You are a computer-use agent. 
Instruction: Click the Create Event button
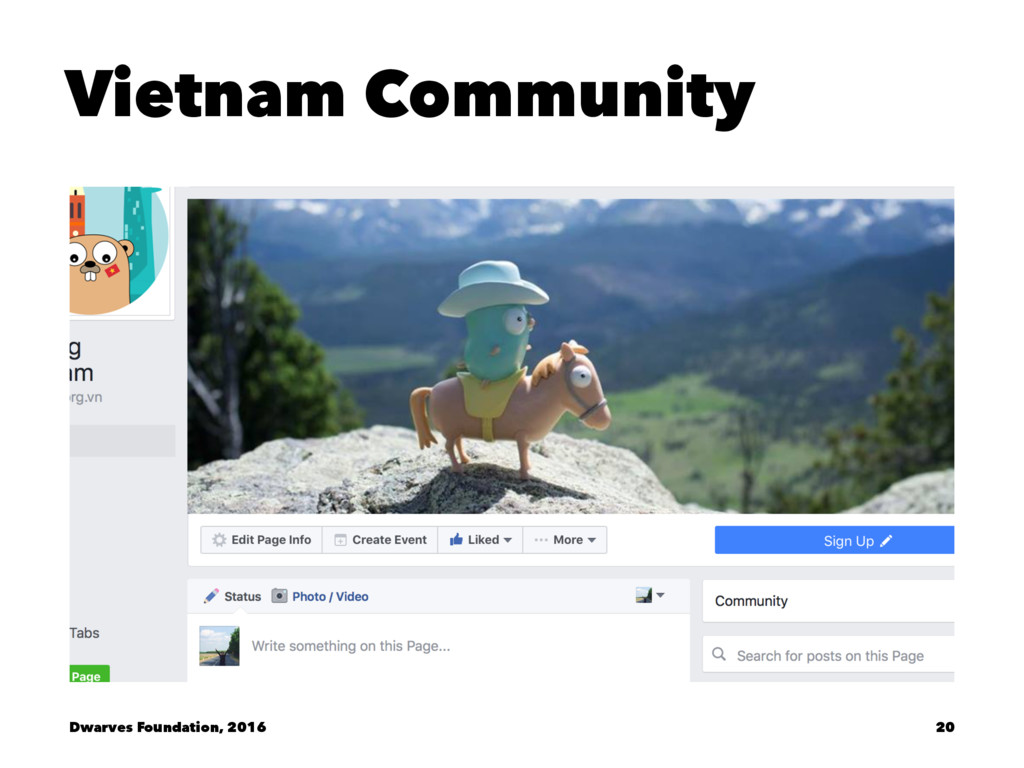380,540
